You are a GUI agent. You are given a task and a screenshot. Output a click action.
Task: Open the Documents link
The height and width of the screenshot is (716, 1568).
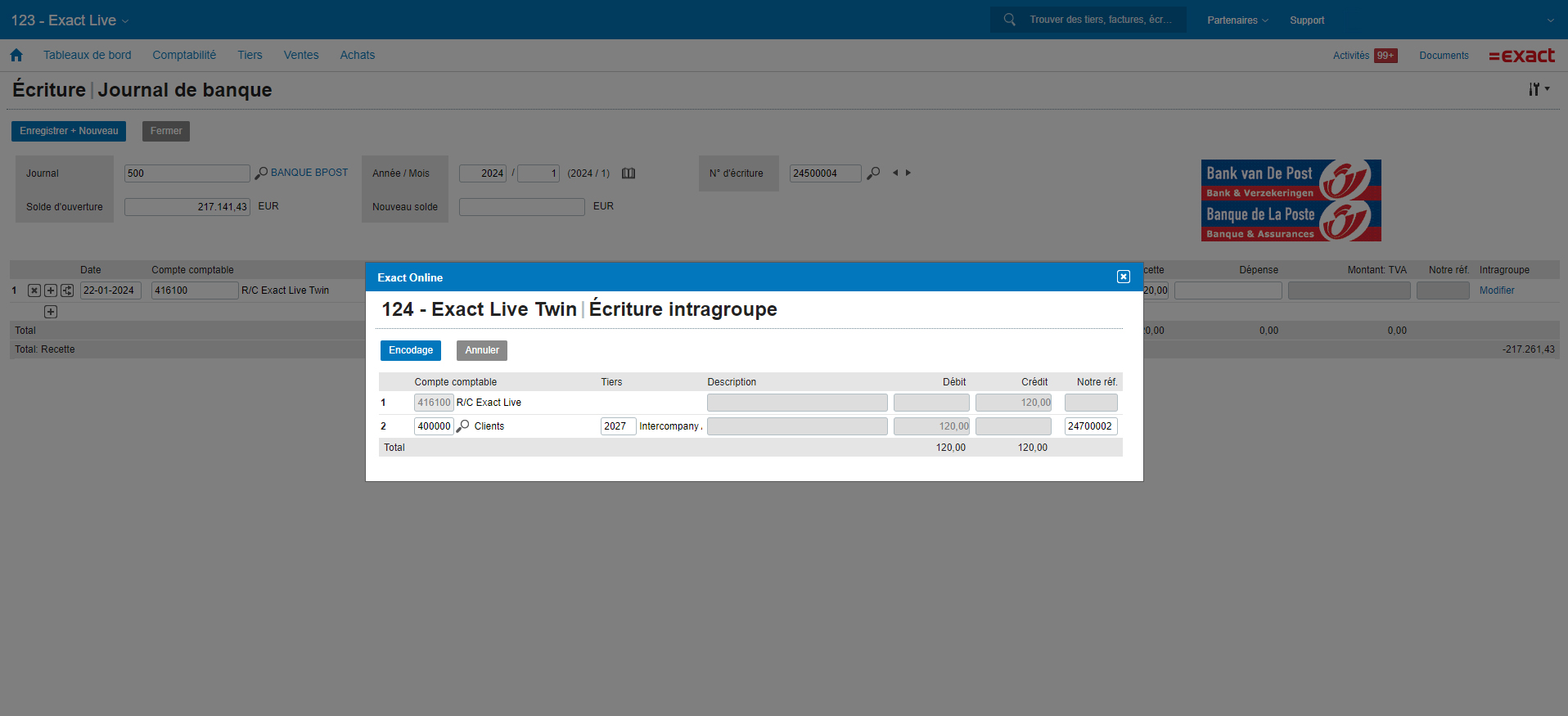(1444, 56)
